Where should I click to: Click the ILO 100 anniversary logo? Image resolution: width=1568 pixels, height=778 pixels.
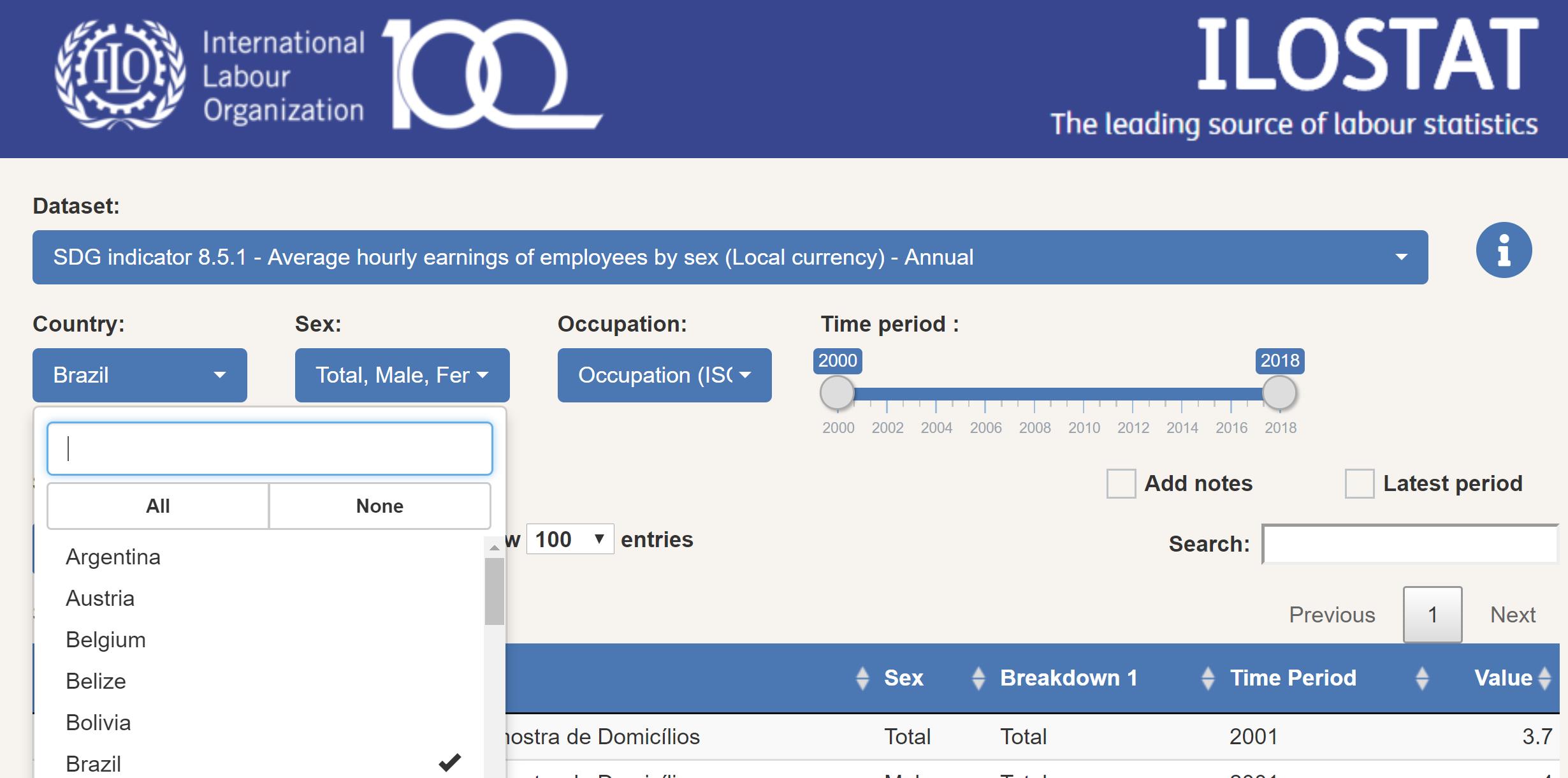491,75
